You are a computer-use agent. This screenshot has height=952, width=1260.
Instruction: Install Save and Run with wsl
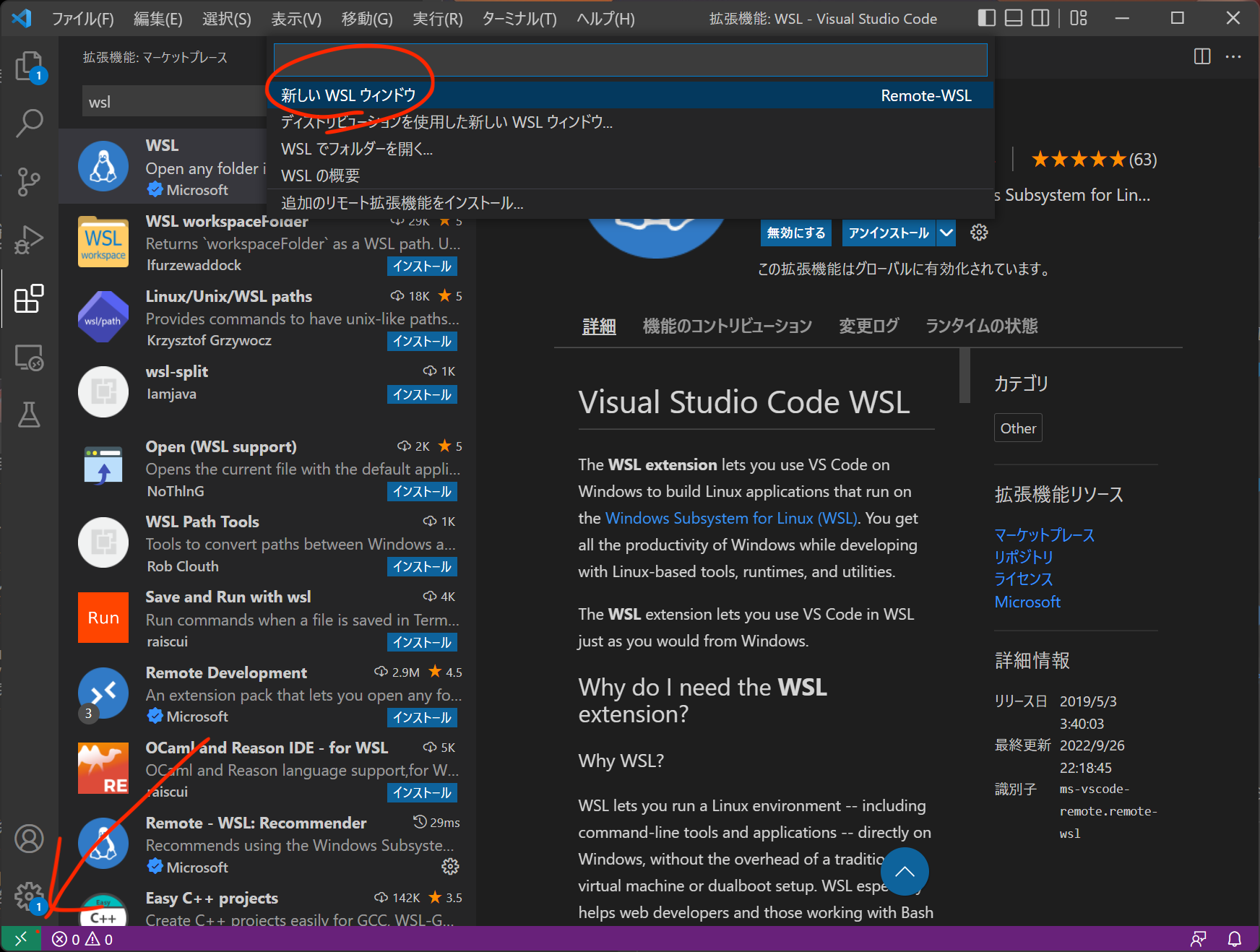coord(422,642)
